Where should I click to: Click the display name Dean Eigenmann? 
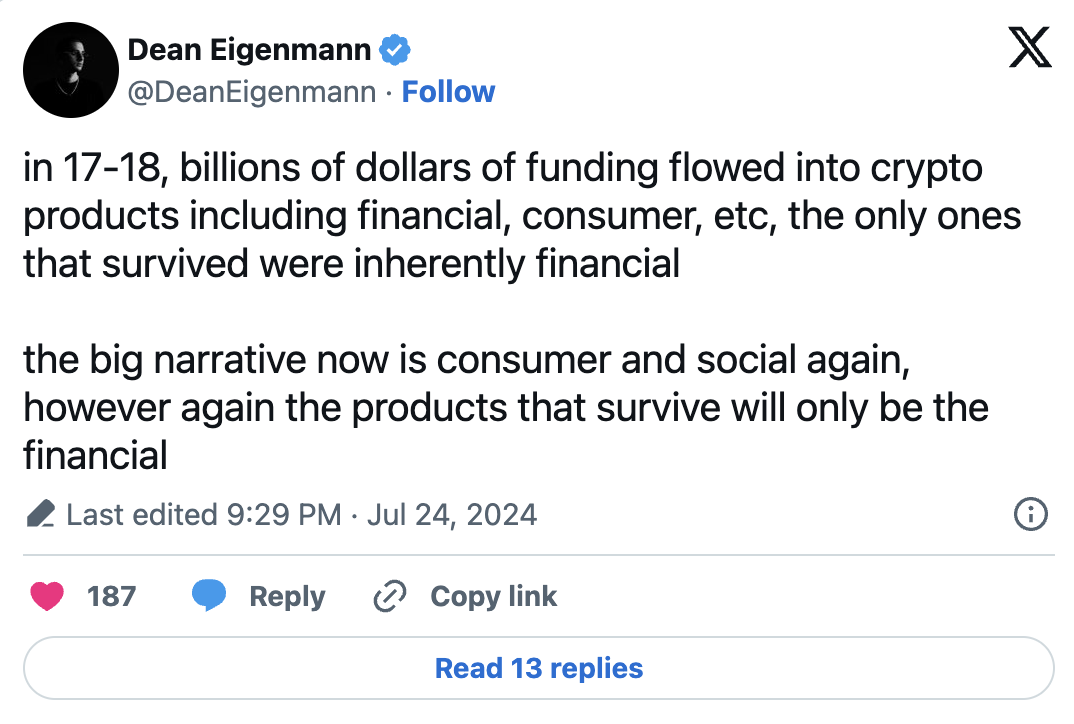pyautogui.click(x=249, y=49)
